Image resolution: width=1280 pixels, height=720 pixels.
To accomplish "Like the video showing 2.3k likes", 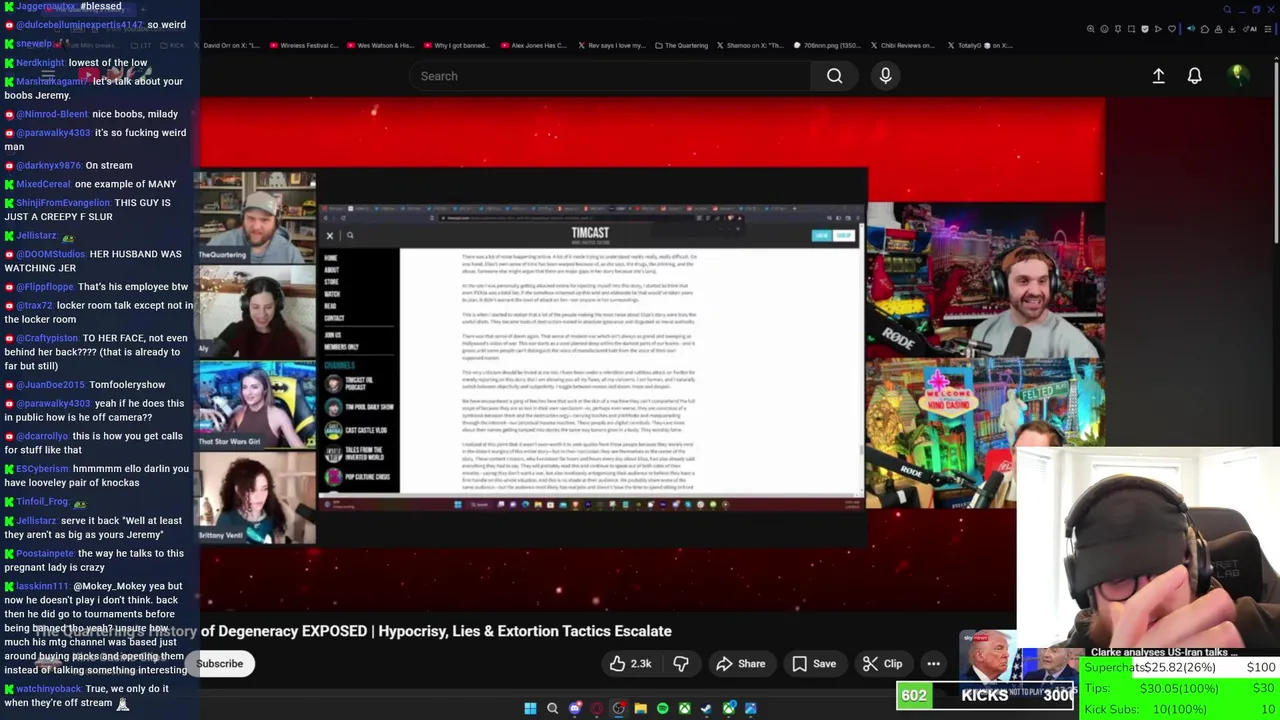I will coord(630,664).
